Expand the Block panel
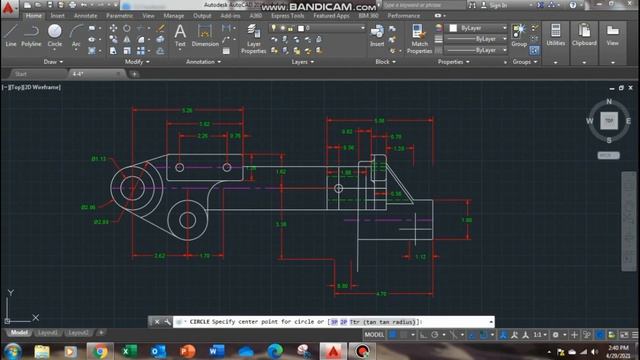Screen dimensions: 640x360 click(x=385, y=62)
